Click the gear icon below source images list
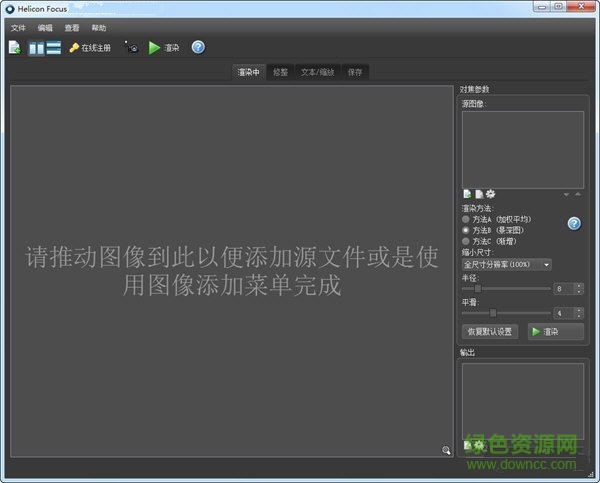This screenshot has width=600, height=483. coord(490,194)
